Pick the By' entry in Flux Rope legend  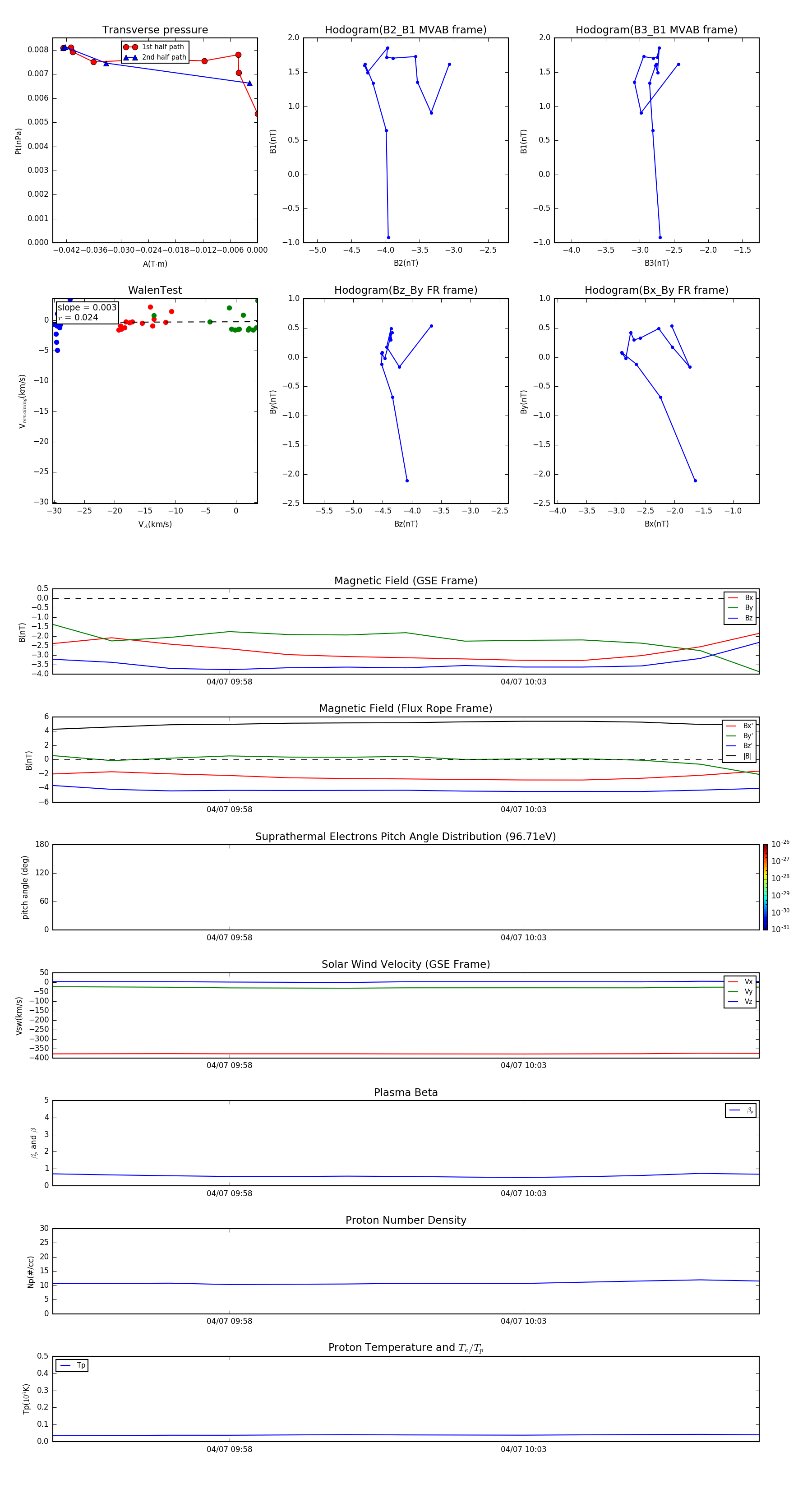[740, 736]
